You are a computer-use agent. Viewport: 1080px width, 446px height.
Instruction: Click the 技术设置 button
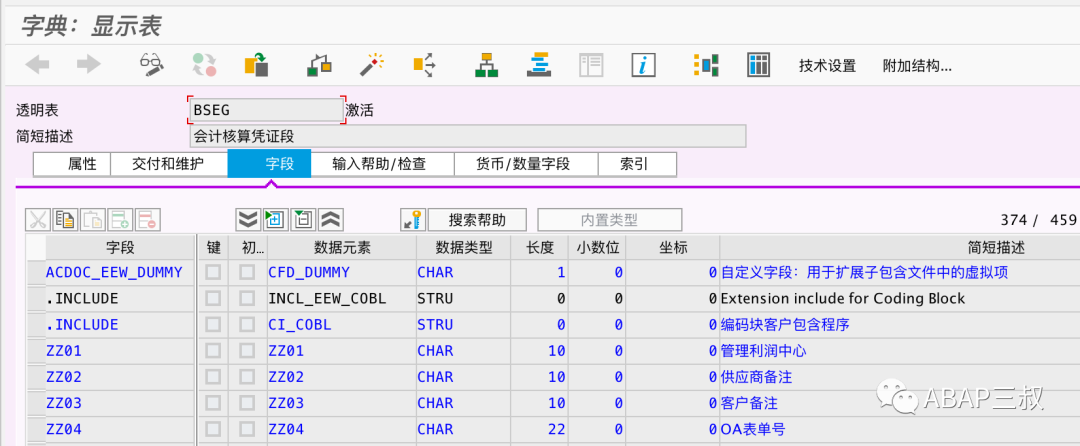(827, 66)
